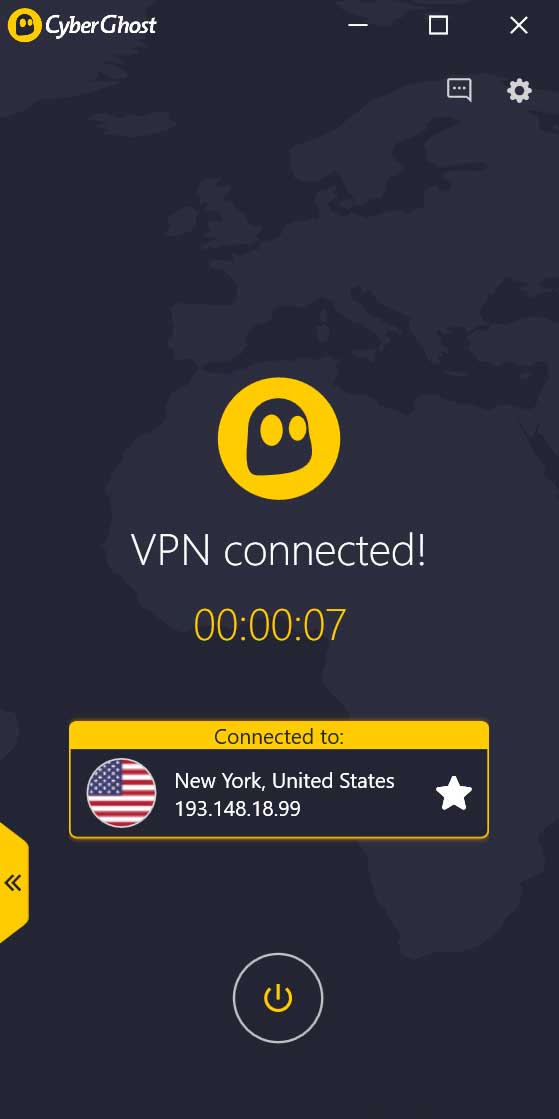Click the CyberGhost brand name text
Image resolution: width=559 pixels, height=1119 pixels.
coord(101,26)
